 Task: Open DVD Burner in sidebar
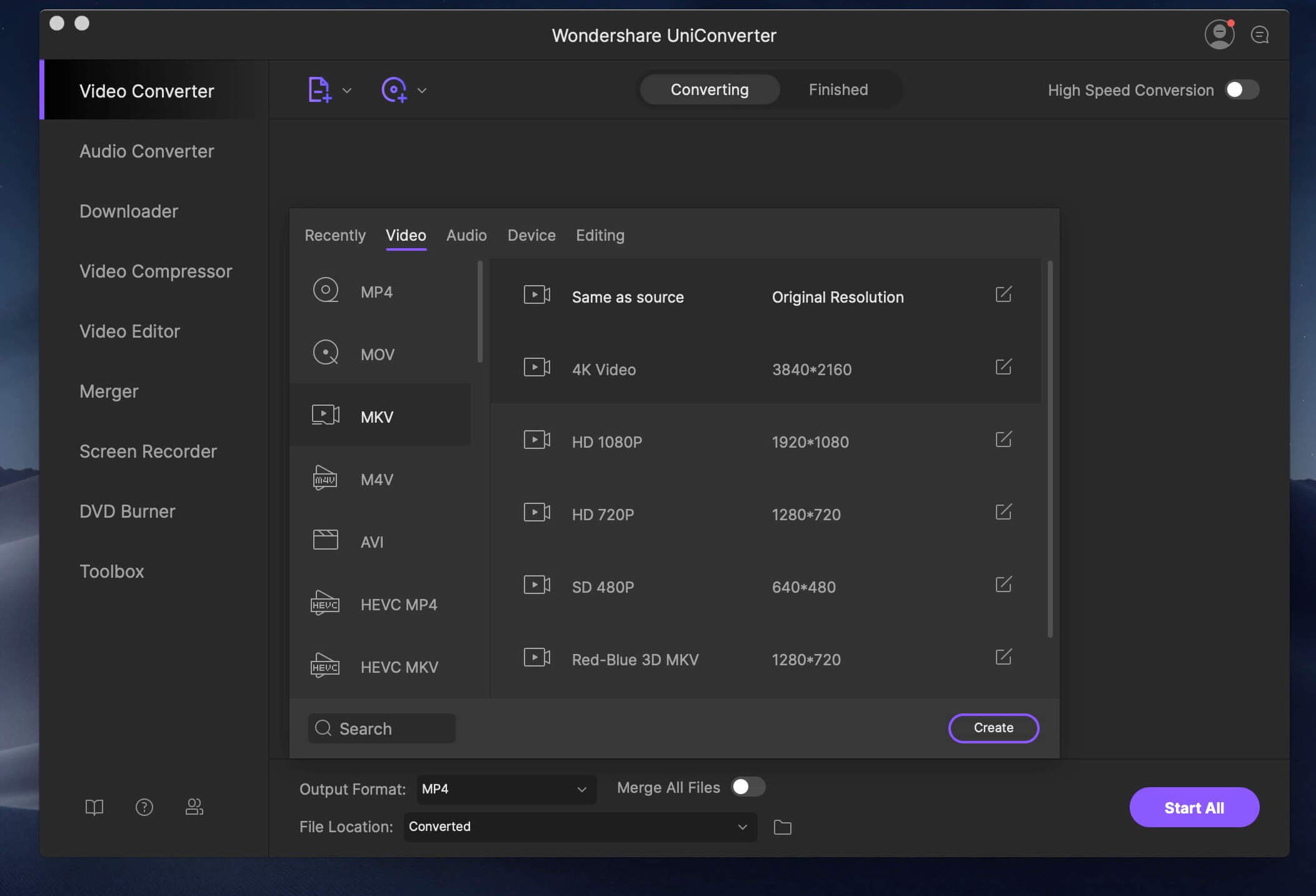[128, 511]
